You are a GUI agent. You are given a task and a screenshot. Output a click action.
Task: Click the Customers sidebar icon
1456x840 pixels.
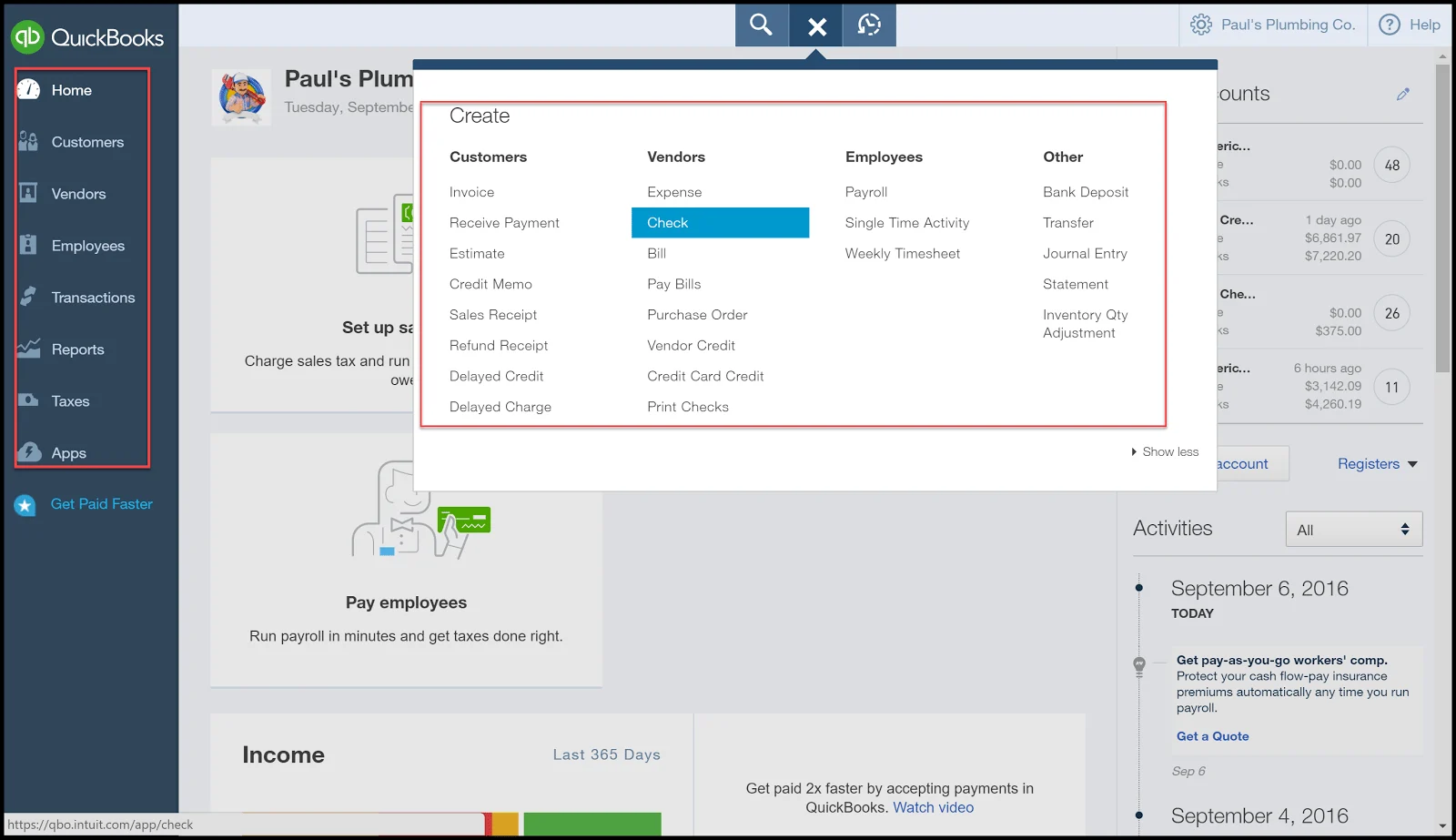[29, 141]
